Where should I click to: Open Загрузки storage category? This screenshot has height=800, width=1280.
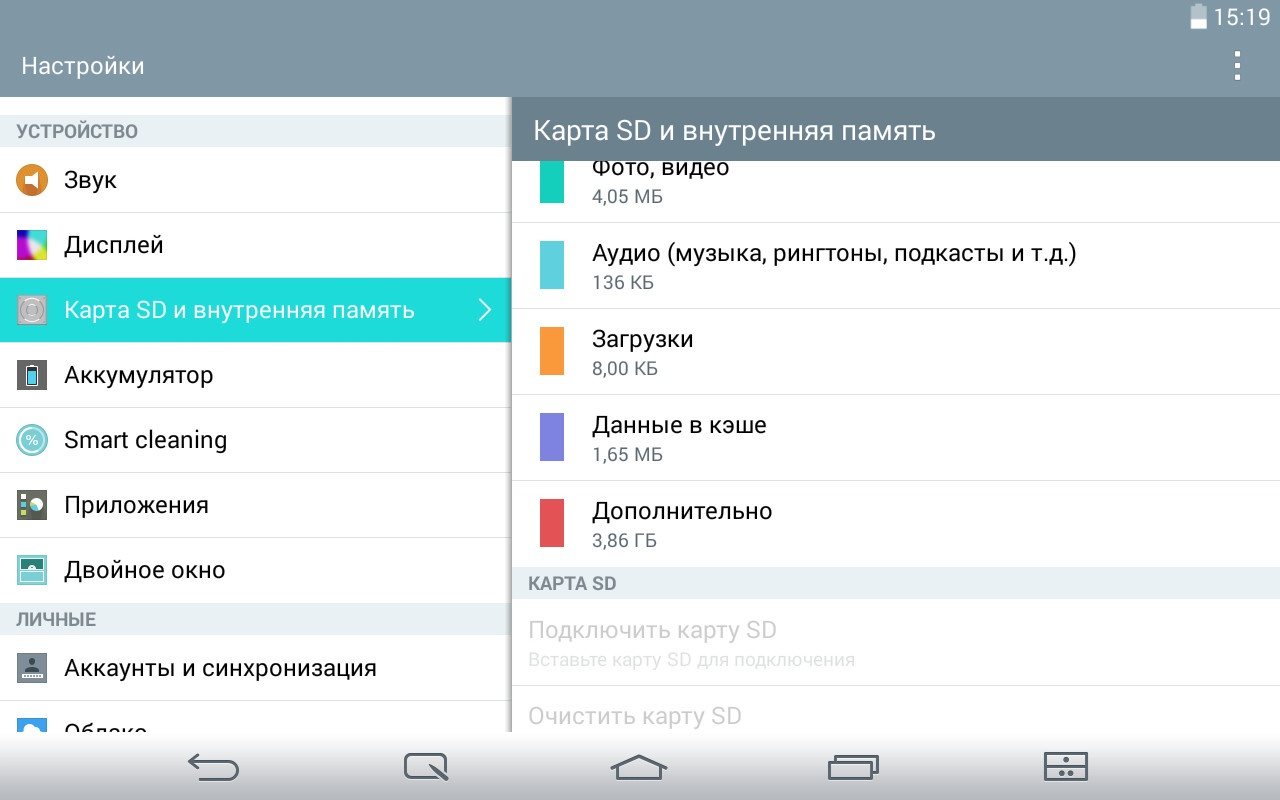pyautogui.click(x=895, y=352)
